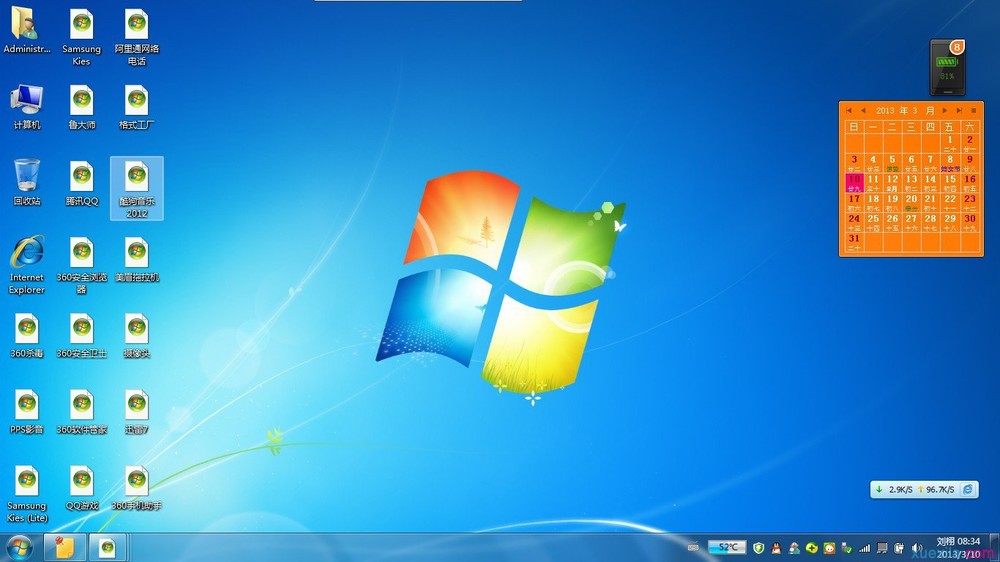1000x562 pixels.
Task: Select date 31 in the calendar gadget
Action: coord(855,242)
